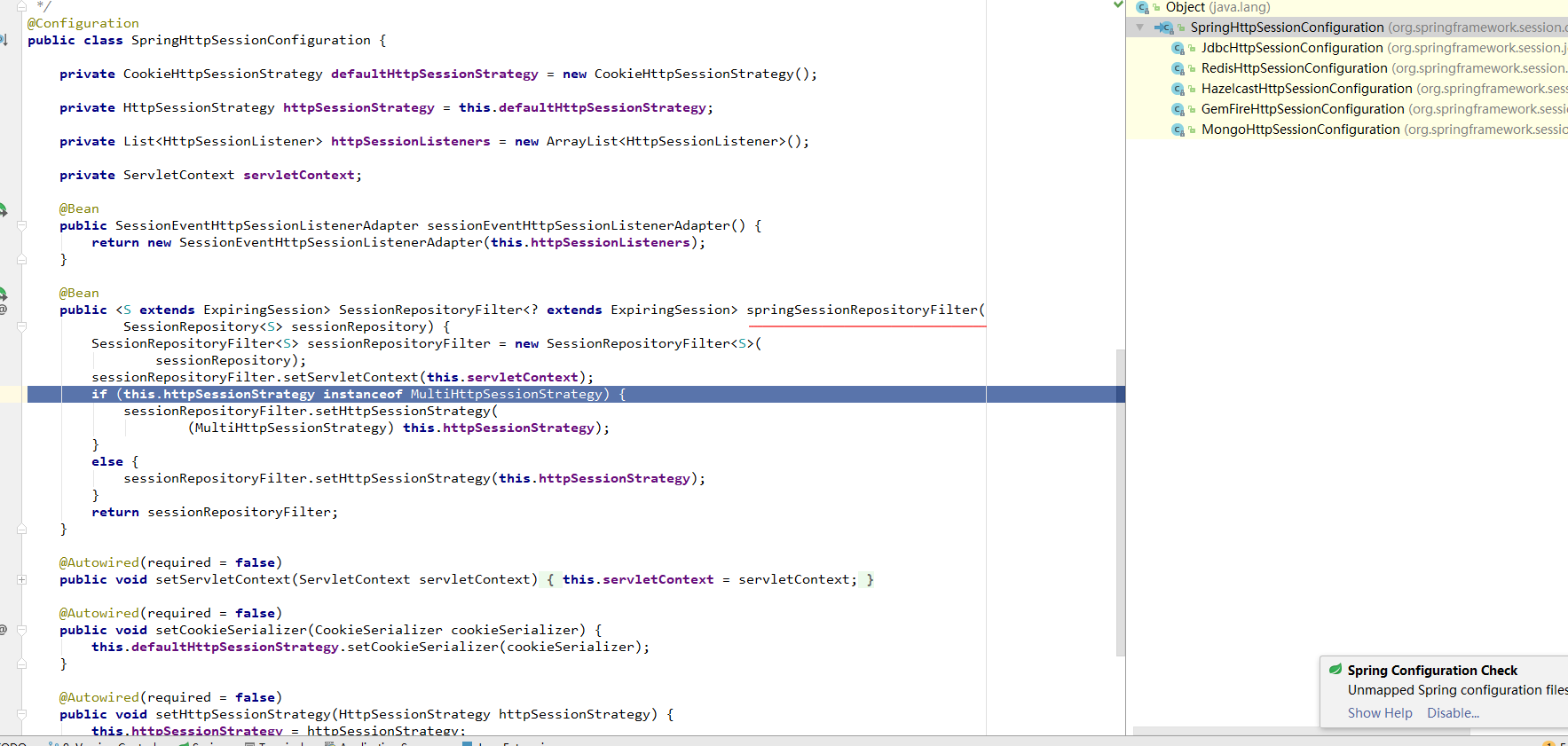Click Spring bean gutter icon beside sessionEventHttpSessionListenerAdapter
Image resolution: width=1568 pixels, height=746 pixels.
[x=3, y=209]
